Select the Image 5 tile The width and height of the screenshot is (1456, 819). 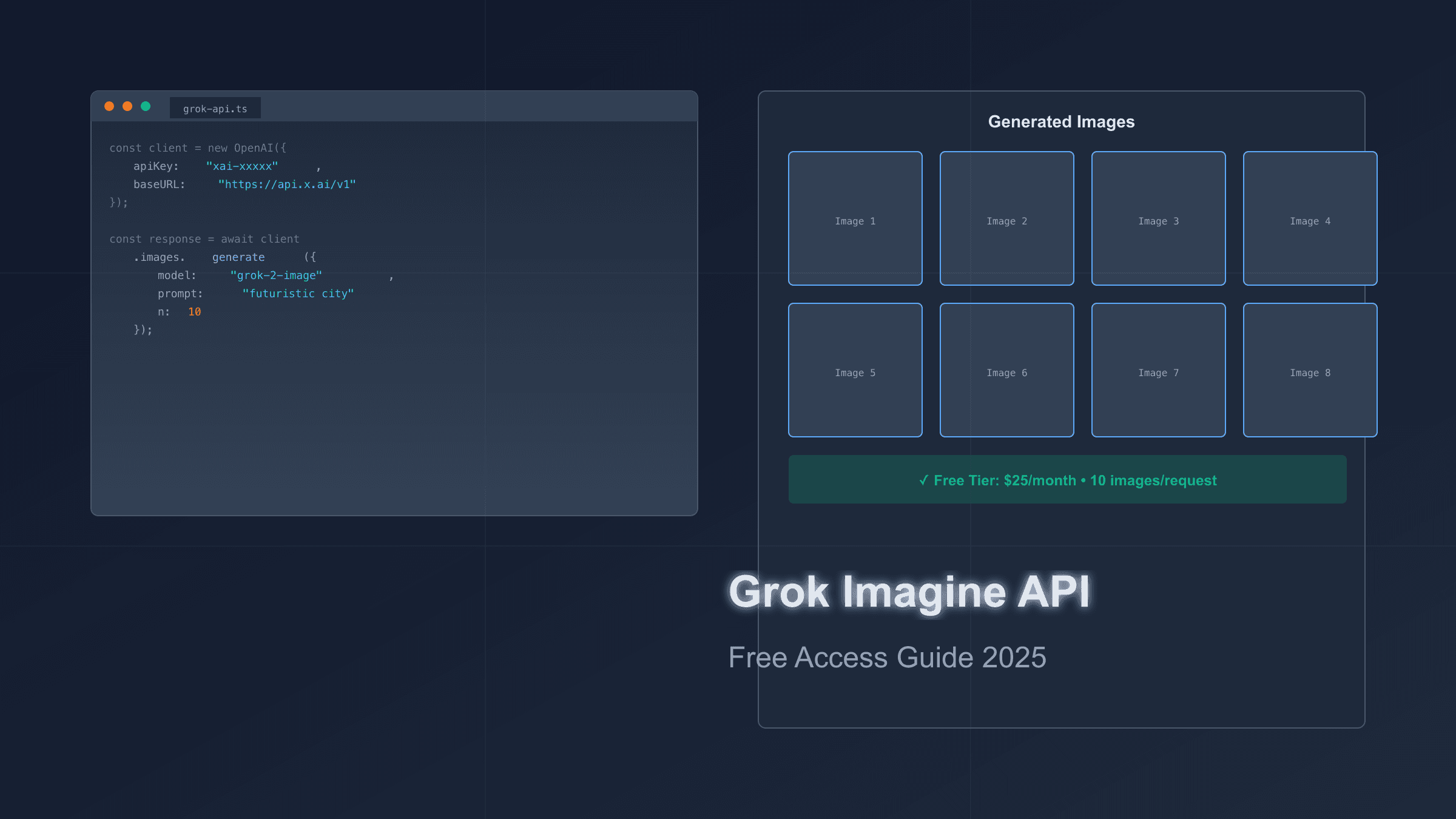pyautogui.click(x=855, y=370)
